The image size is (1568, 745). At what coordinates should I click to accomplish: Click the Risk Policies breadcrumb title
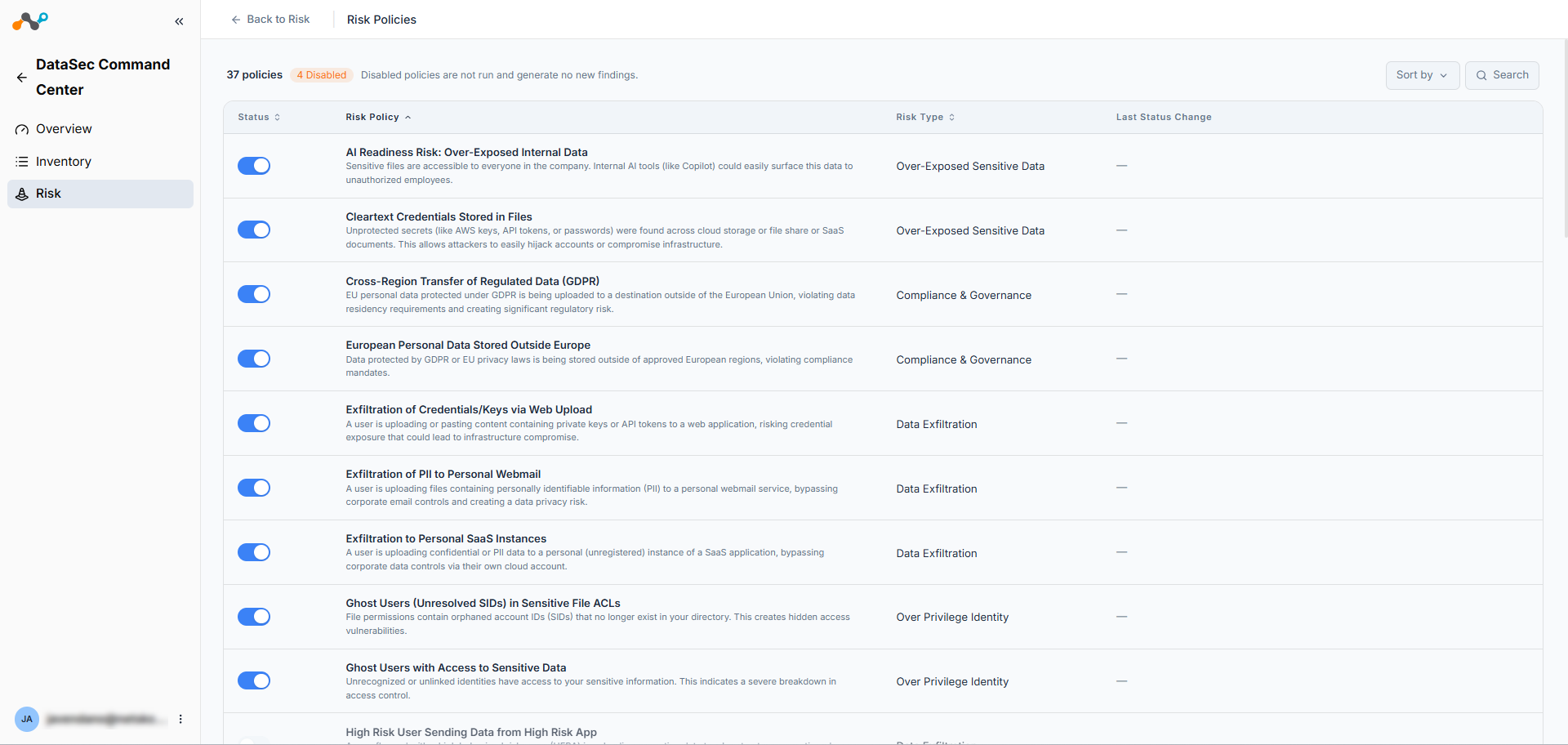click(x=381, y=20)
